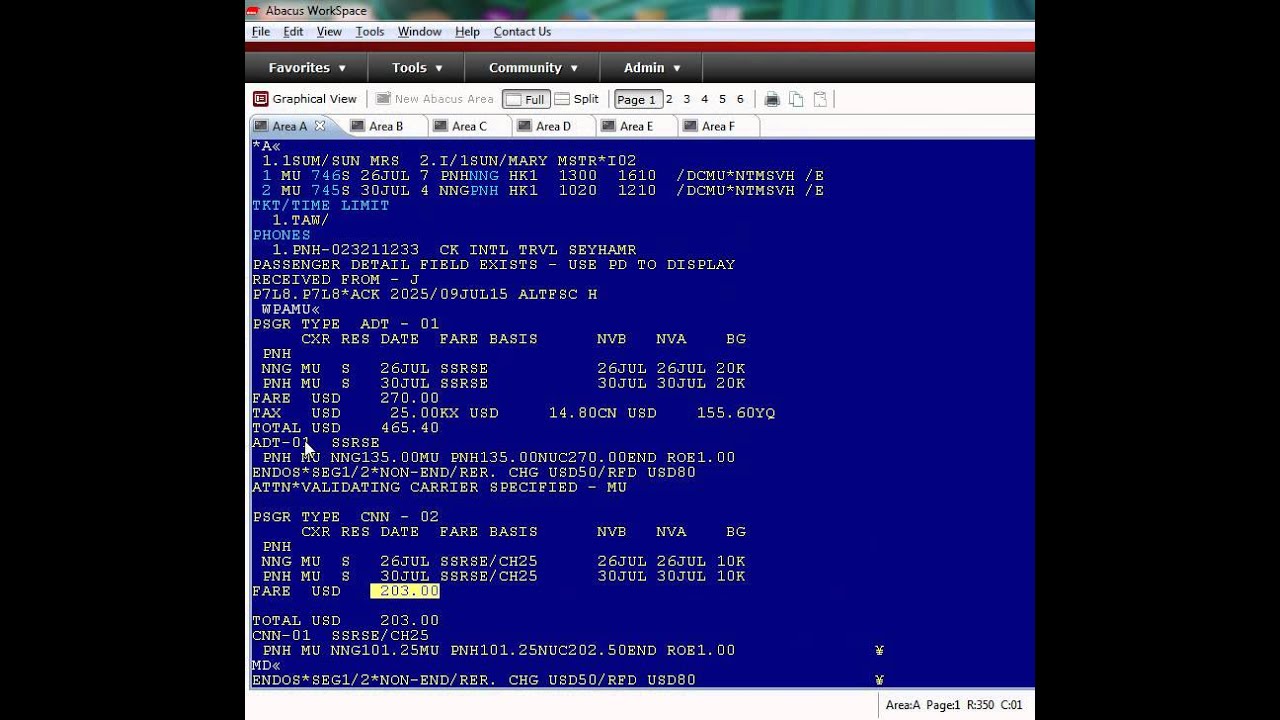The height and width of the screenshot is (720, 1280).
Task: Click the copy icon in toolbar
Action: [x=796, y=99]
